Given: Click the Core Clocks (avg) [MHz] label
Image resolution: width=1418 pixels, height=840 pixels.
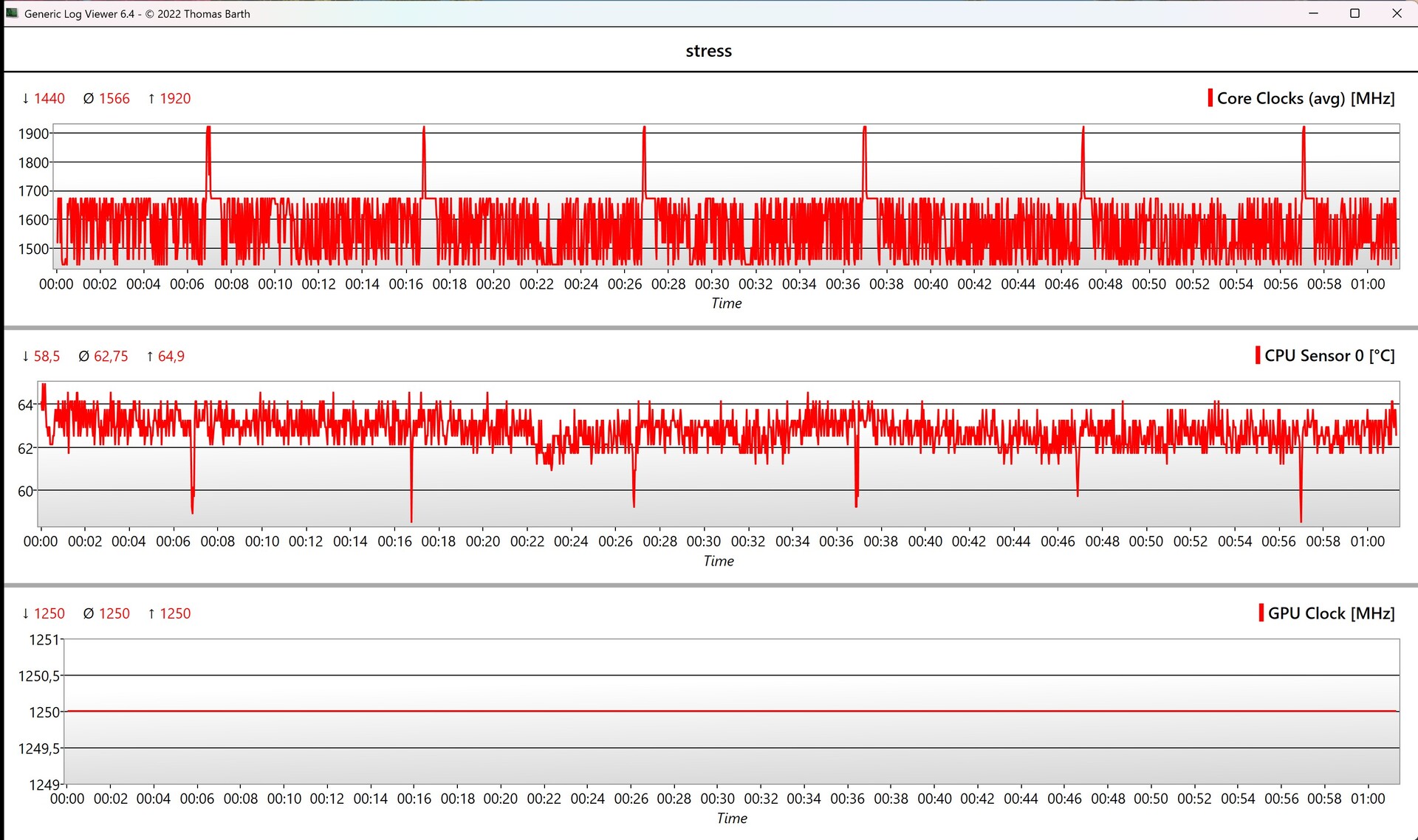Looking at the screenshot, I should click(x=1305, y=98).
